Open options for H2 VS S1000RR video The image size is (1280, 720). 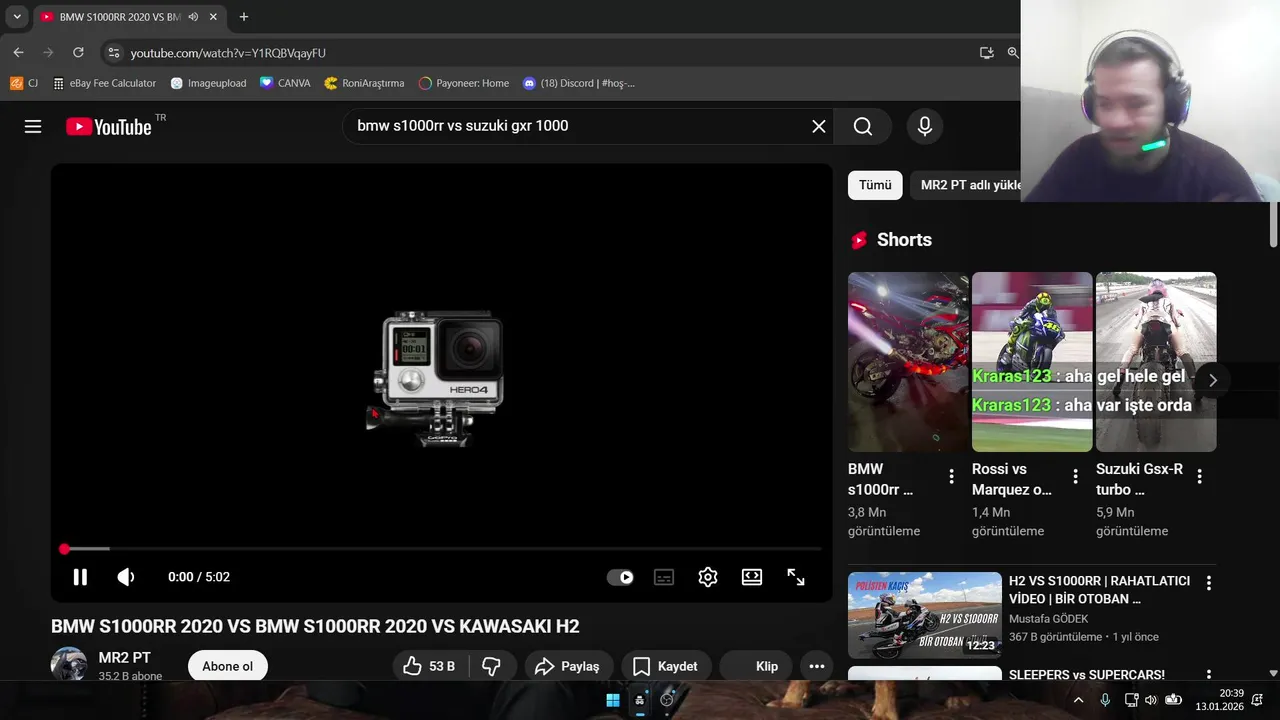tap(1208, 583)
